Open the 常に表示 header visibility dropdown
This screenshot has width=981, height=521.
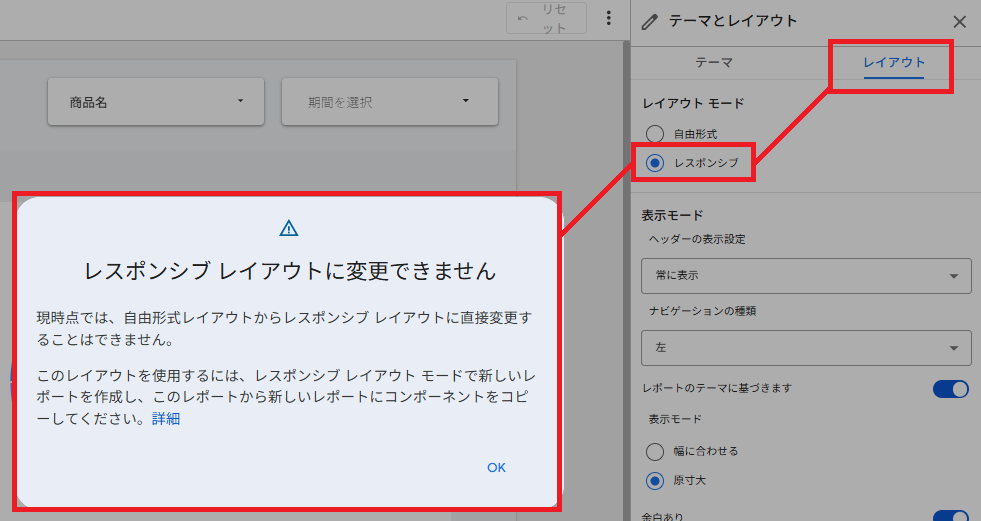pos(806,276)
